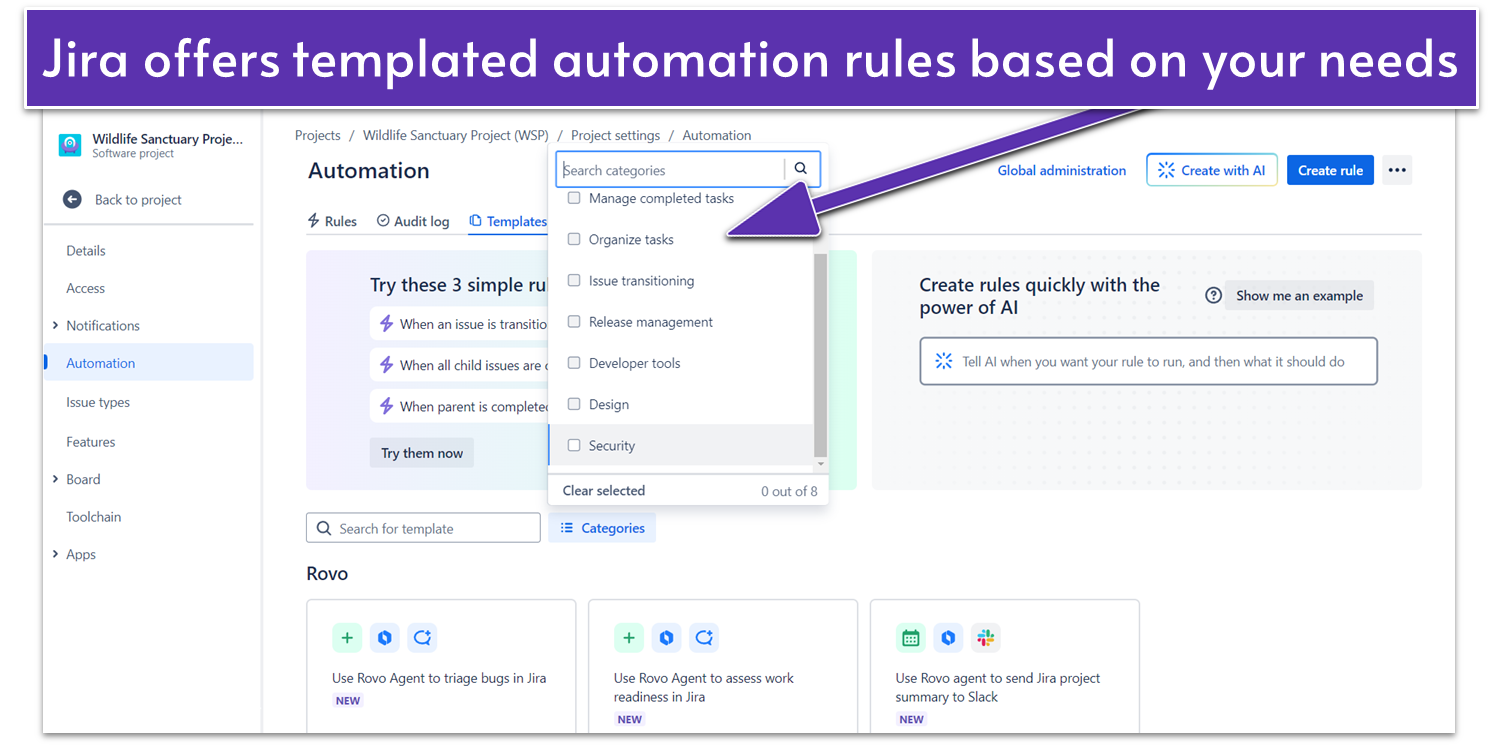Check the Organize tasks category checkbox

[574, 239]
